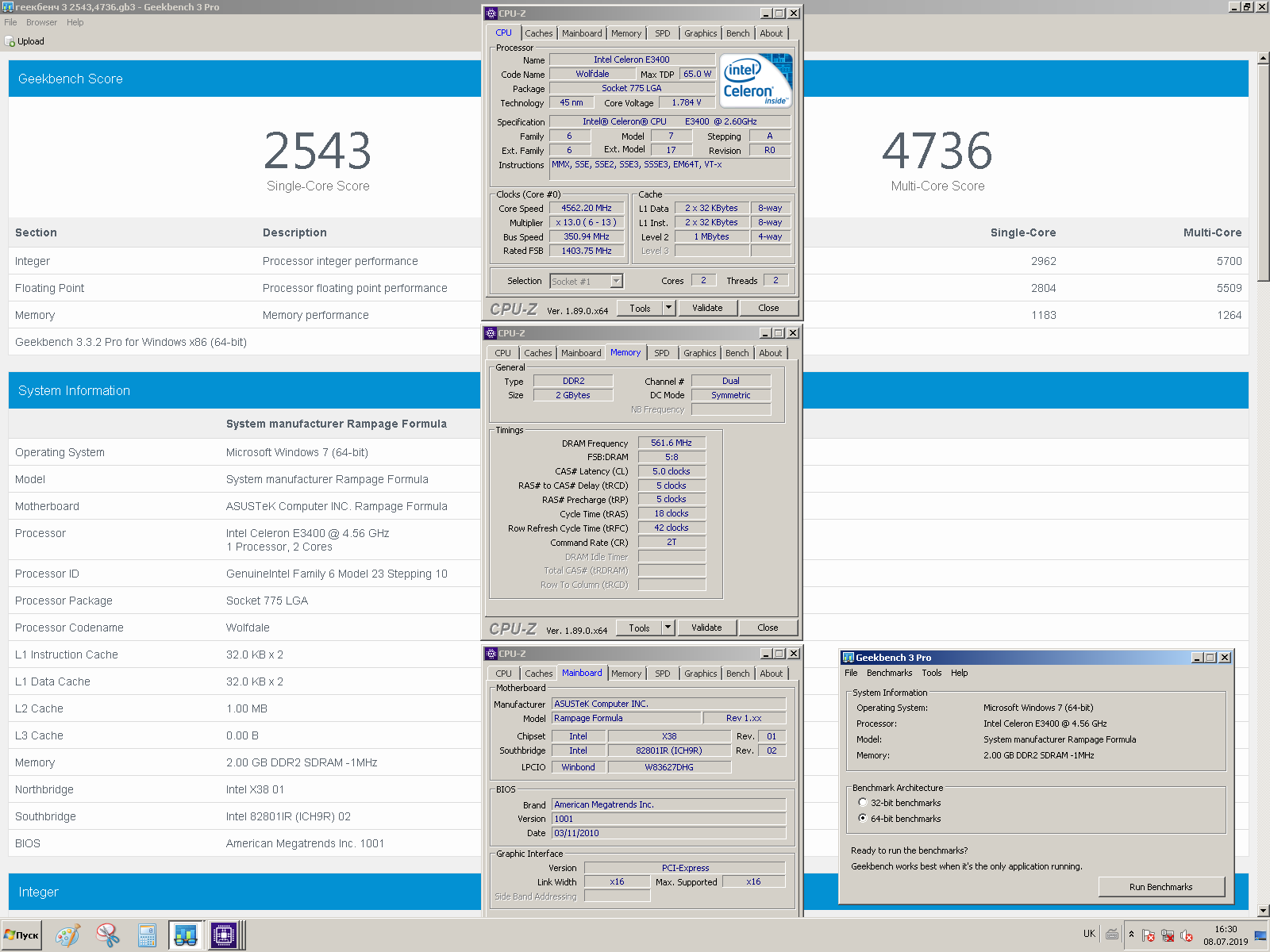Click the DRAM Frequency value 561.6 MHz
Viewport: 1270px width, 952px height.
coord(672,443)
